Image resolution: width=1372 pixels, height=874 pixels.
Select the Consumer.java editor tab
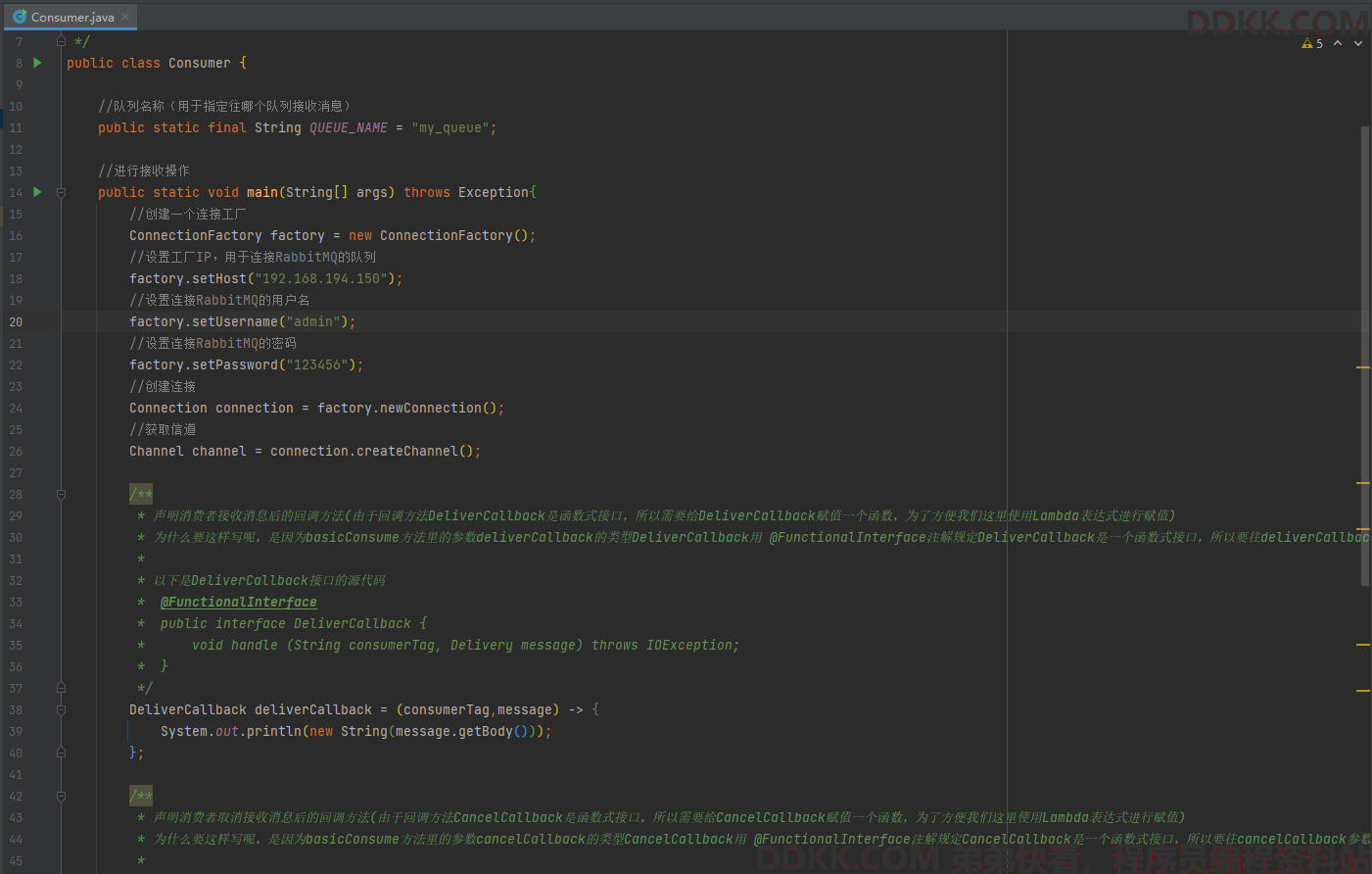tap(71, 17)
